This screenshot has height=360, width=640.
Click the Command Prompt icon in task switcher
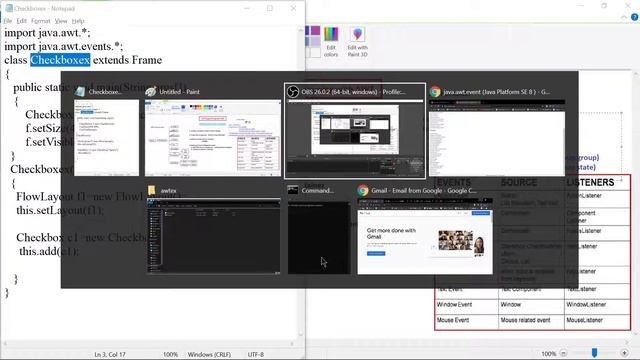coord(293,190)
